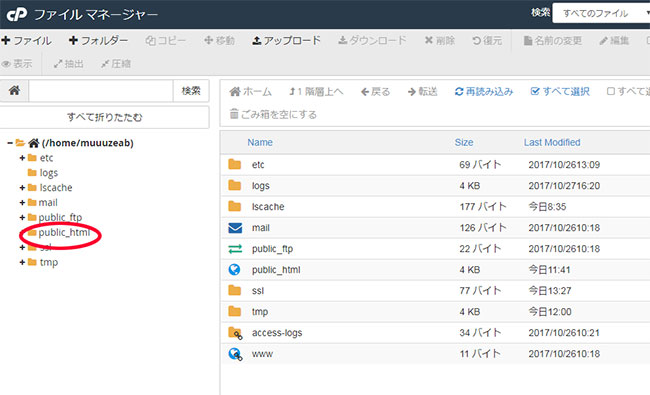This screenshot has width=650, height=395.
Task: Collapse the /home/muuuzeab root node
Action: point(10,143)
